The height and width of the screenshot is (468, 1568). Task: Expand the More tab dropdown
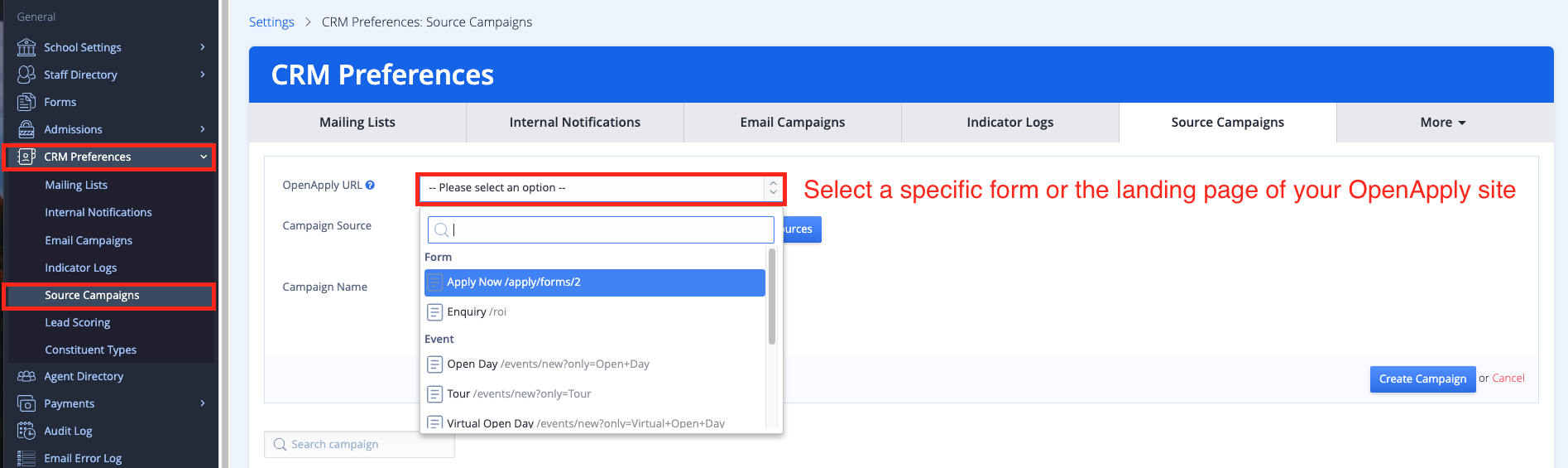[1443, 123]
